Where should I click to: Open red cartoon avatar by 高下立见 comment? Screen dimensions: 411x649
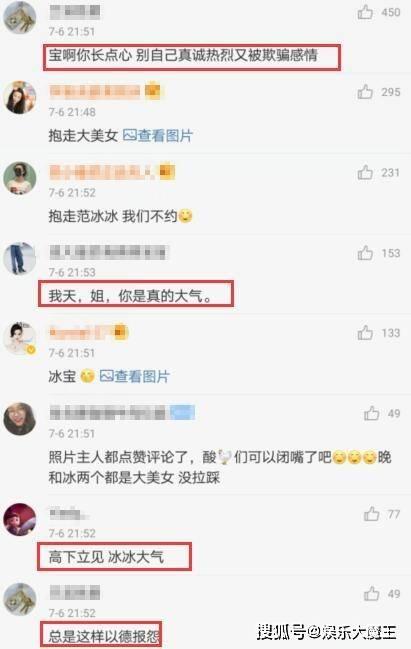pyautogui.click(x=20, y=519)
